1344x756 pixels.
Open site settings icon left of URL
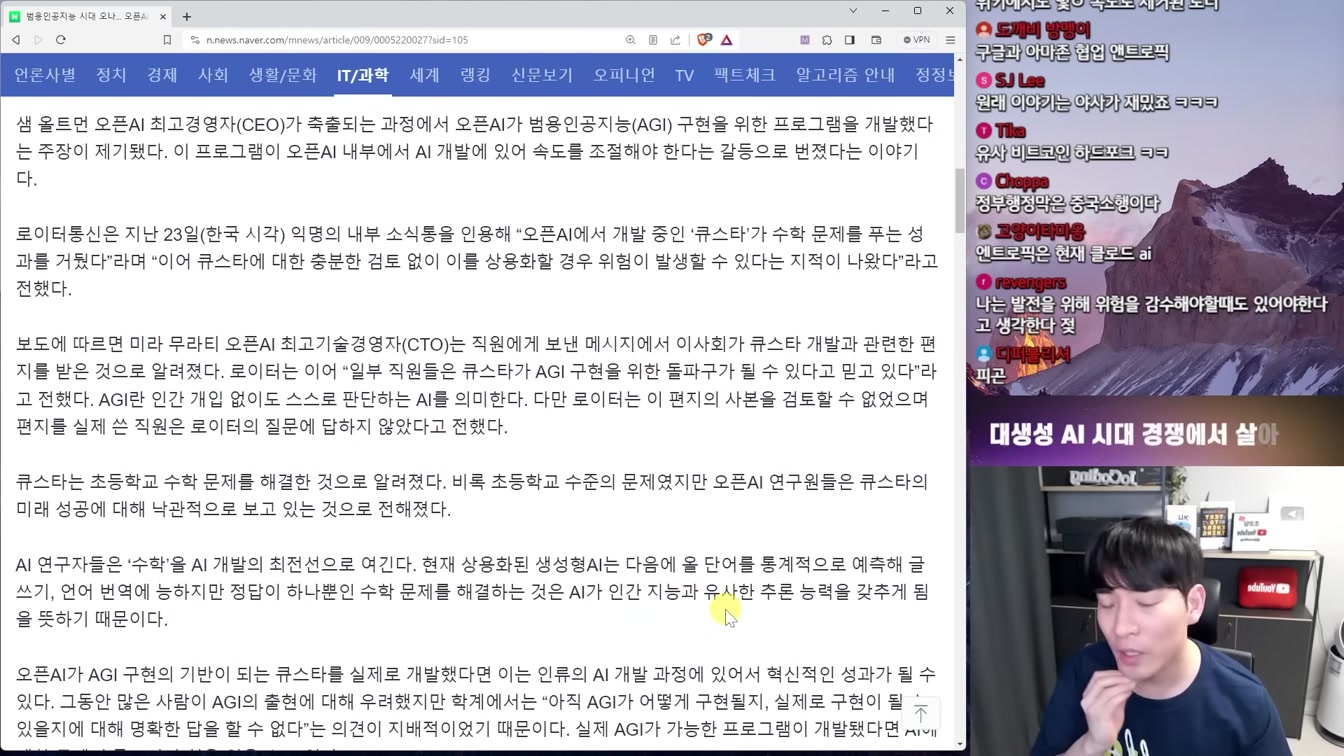194,40
